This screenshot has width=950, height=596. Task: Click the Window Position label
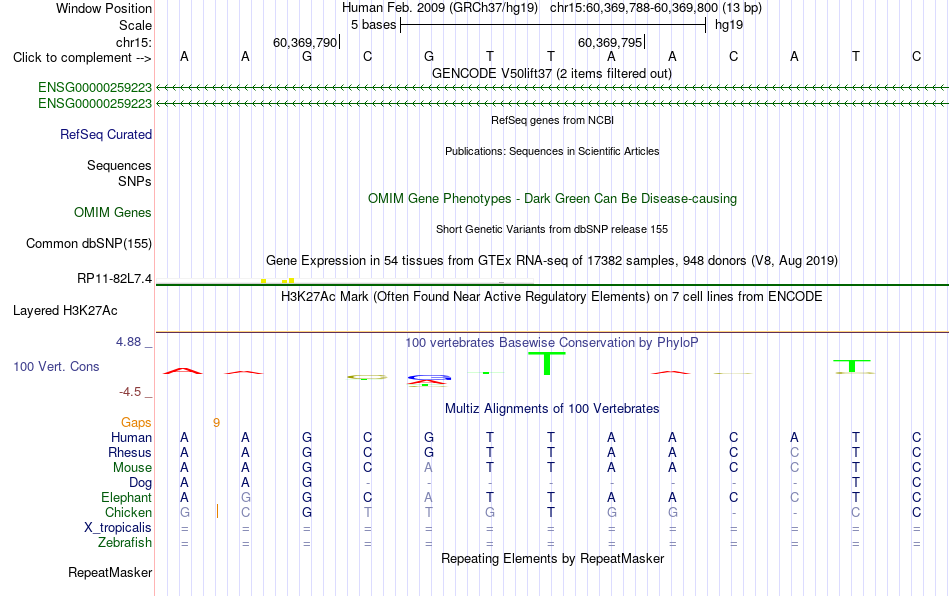click(104, 8)
